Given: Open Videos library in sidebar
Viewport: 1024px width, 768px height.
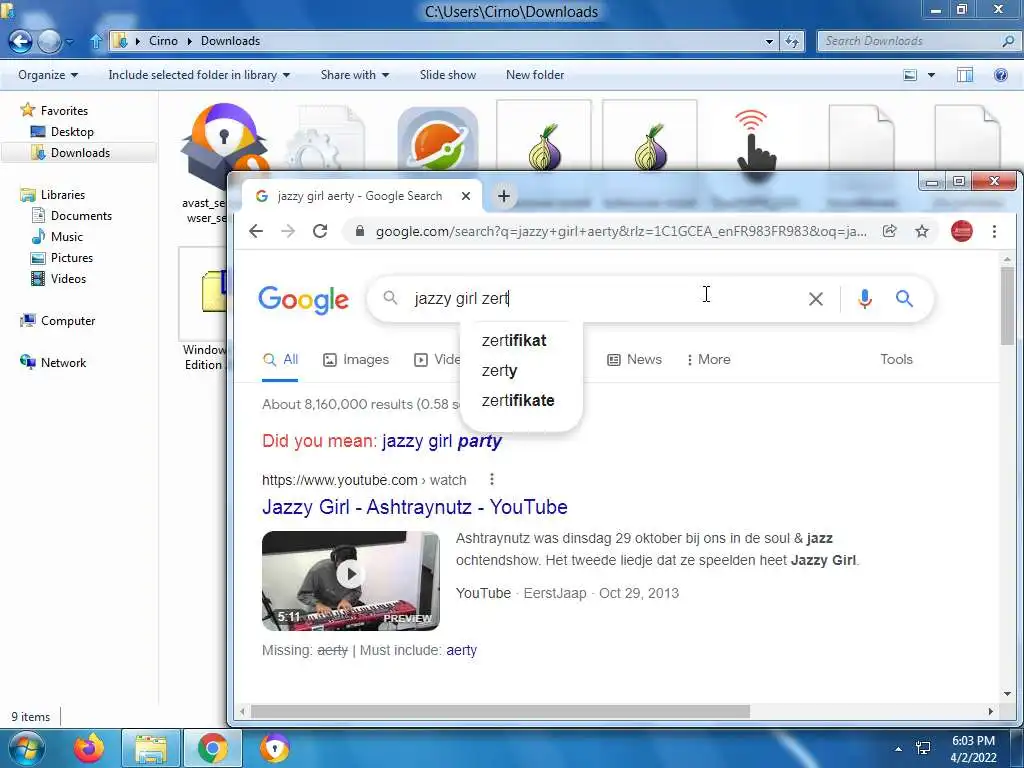Looking at the screenshot, I should point(59,279).
